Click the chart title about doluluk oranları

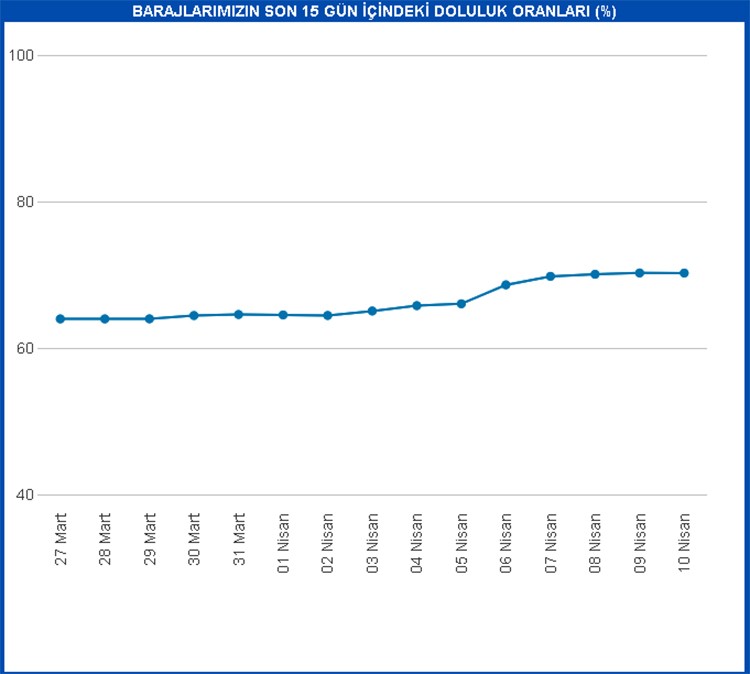[374, 12]
